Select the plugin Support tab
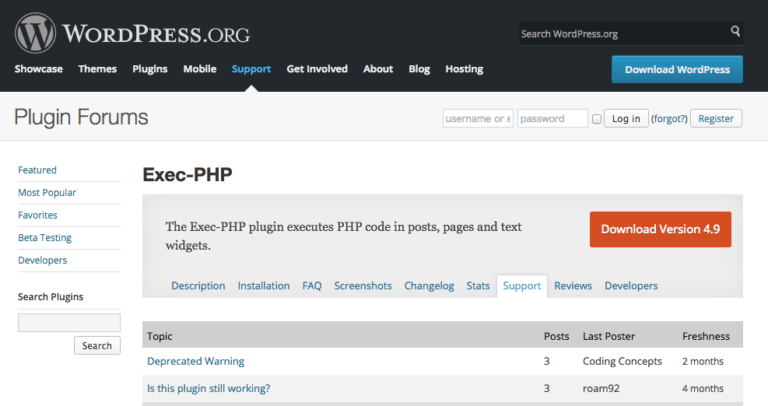 [x=522, y=286]
